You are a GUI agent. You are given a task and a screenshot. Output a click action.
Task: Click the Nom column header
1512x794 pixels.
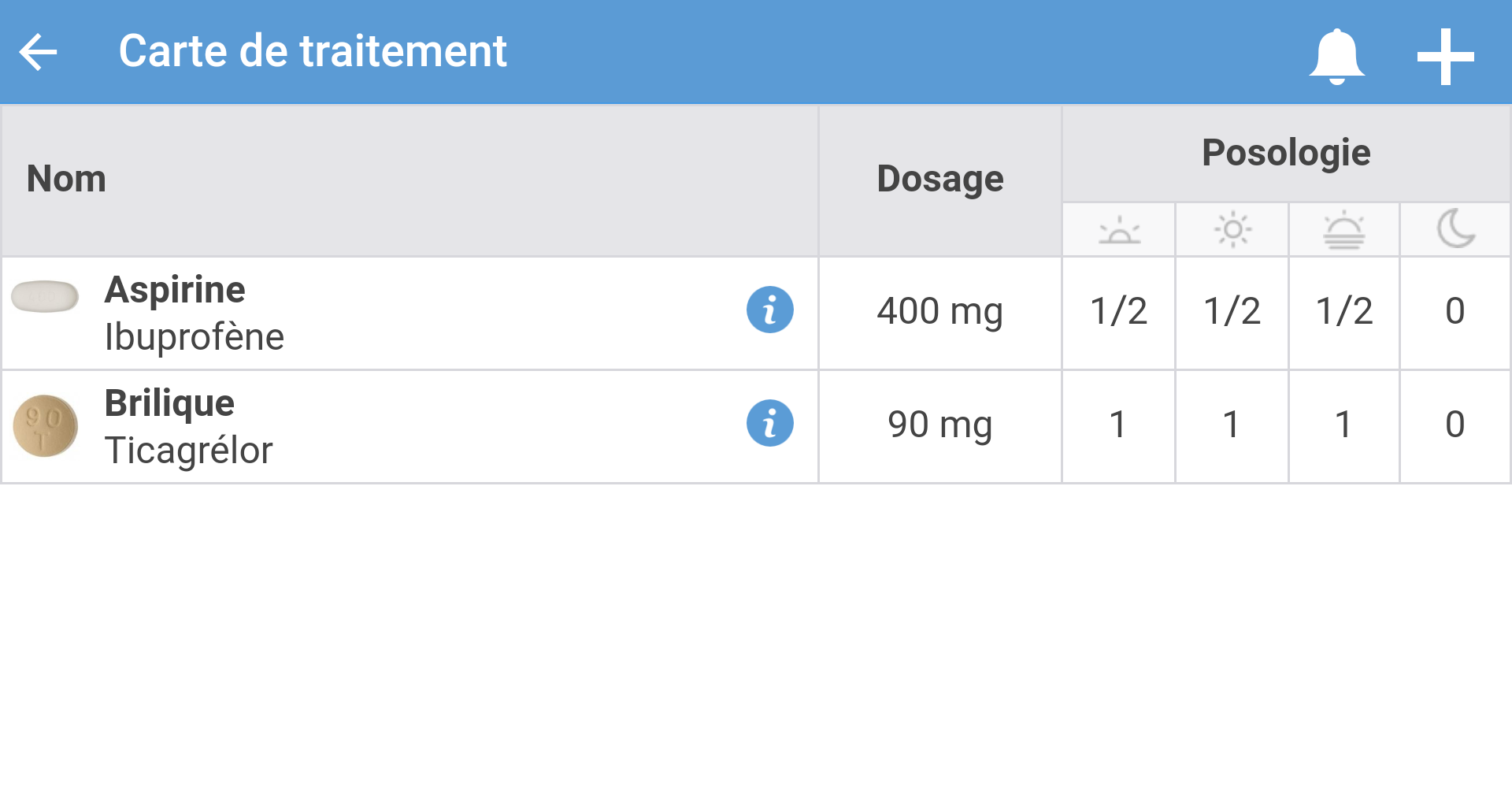[x=67, y=179]
